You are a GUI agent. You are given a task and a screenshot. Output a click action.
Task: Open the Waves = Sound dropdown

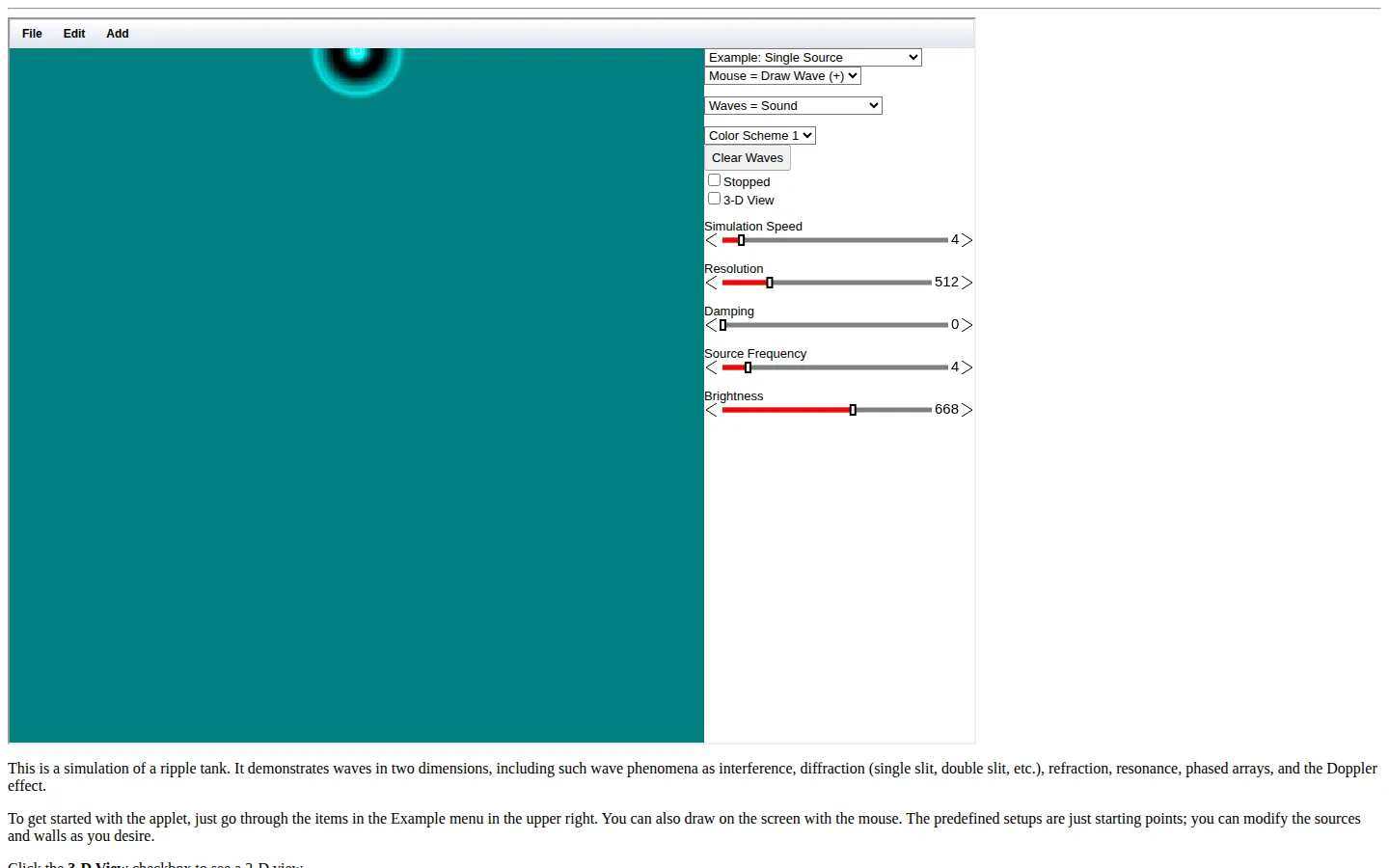click(x=793, y=106)
